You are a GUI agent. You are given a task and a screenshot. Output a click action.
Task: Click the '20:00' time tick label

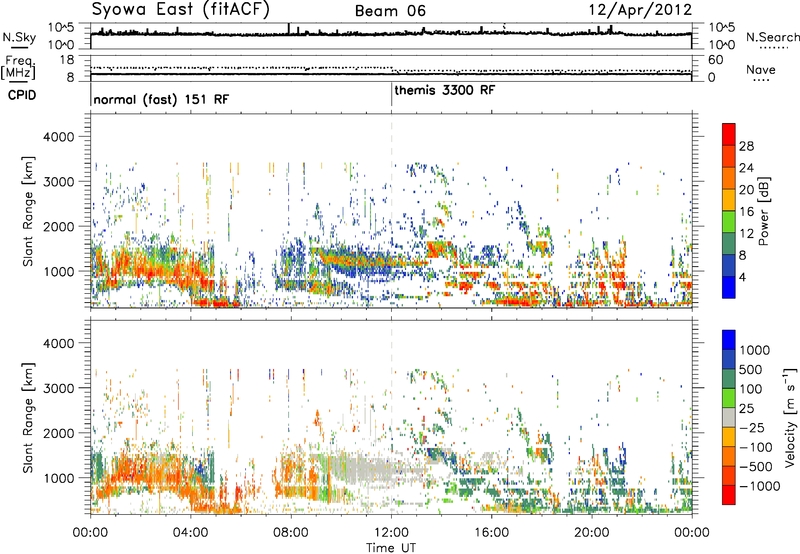coord(592,533)
